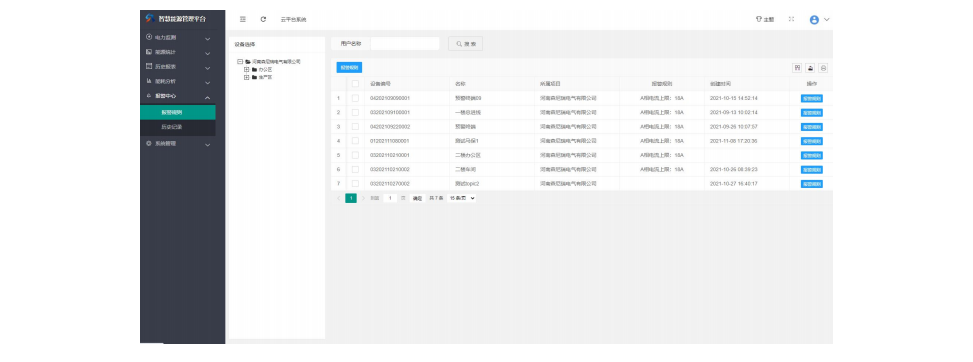Open the 15条/页 page size dropdown
The height and width of the screenshot is (362, 973).
click(x=462, y=198)
